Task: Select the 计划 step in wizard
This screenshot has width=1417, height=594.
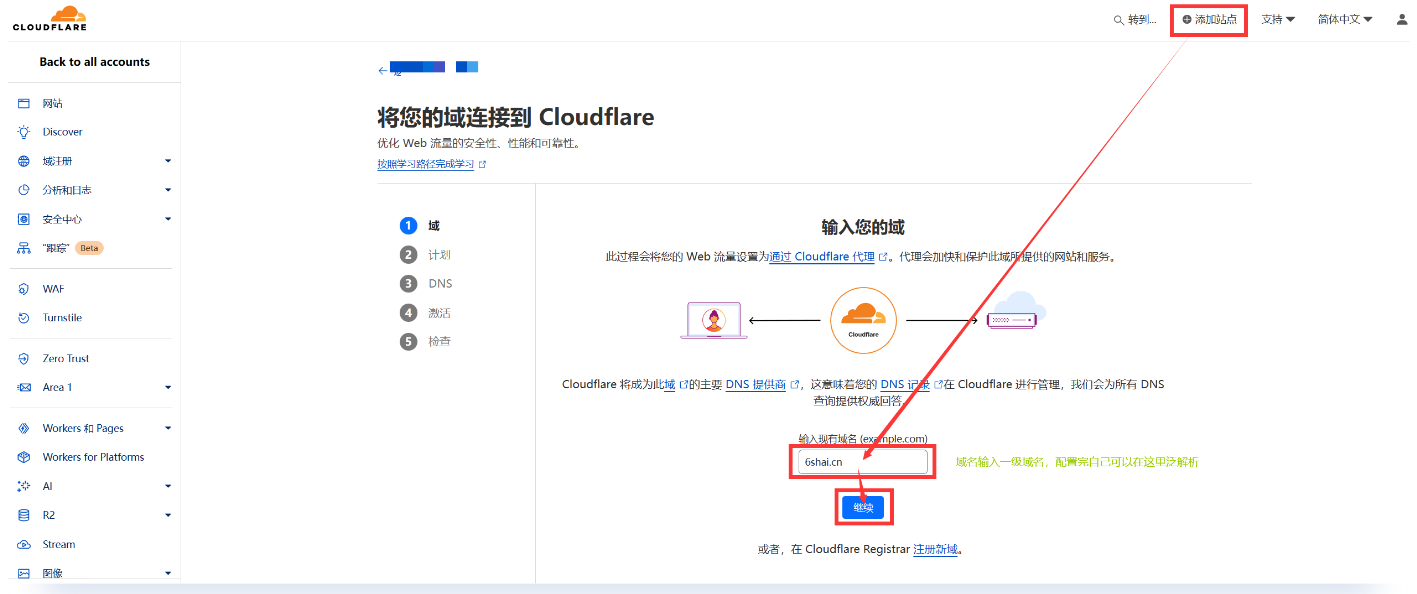Action: (438, 255)
